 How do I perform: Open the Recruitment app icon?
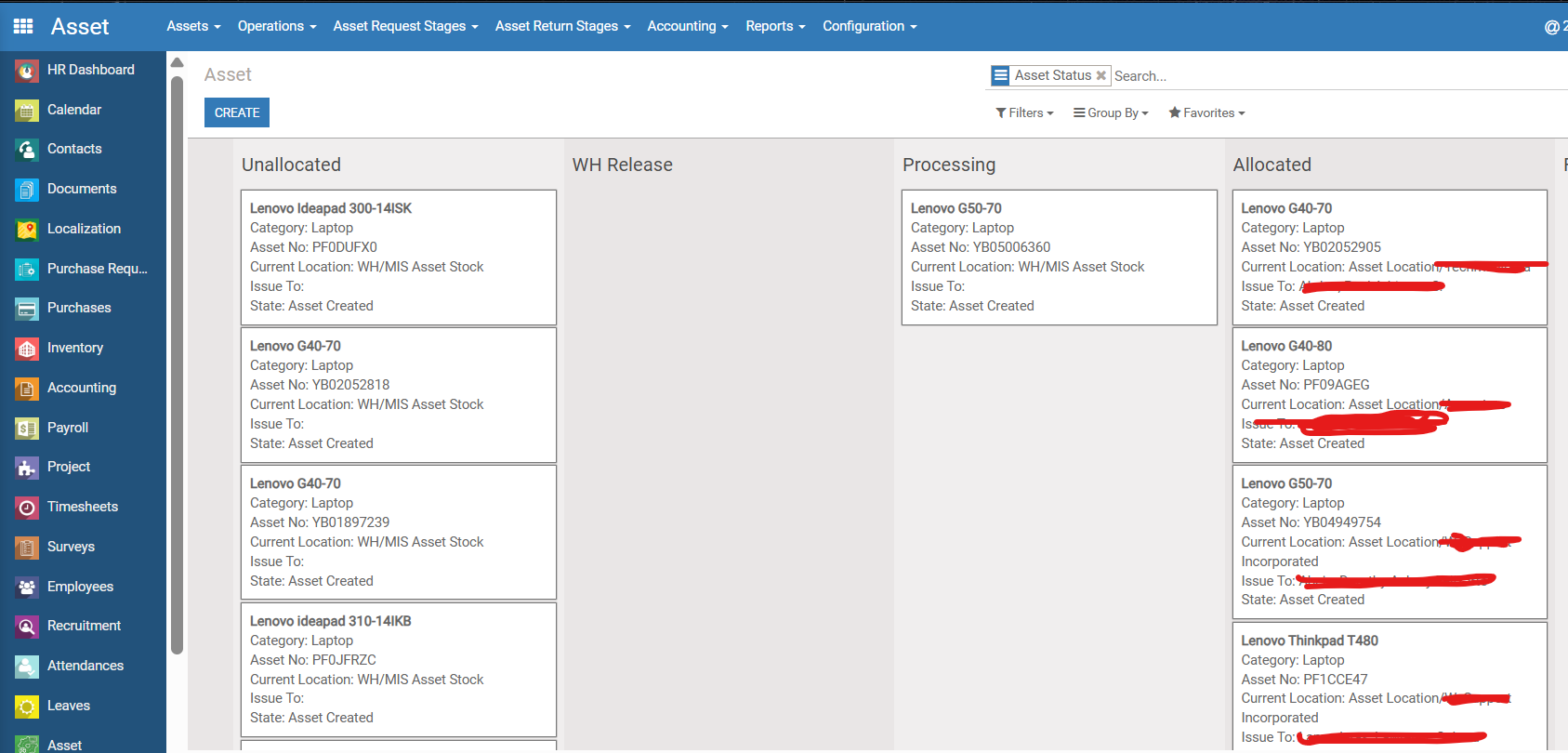pyautogui.click(x=27, y=627)
